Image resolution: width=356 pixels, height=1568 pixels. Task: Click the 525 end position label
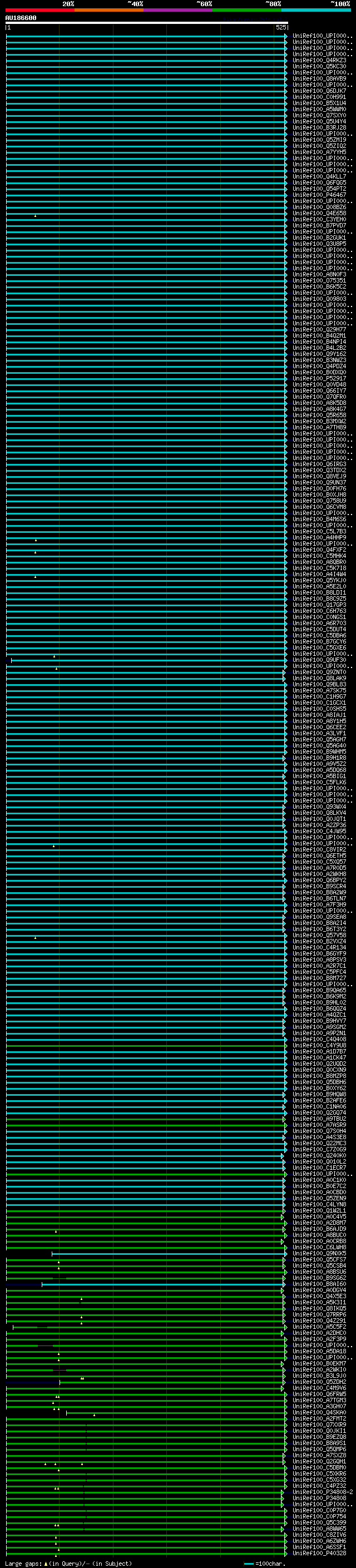tap(281, 27)
